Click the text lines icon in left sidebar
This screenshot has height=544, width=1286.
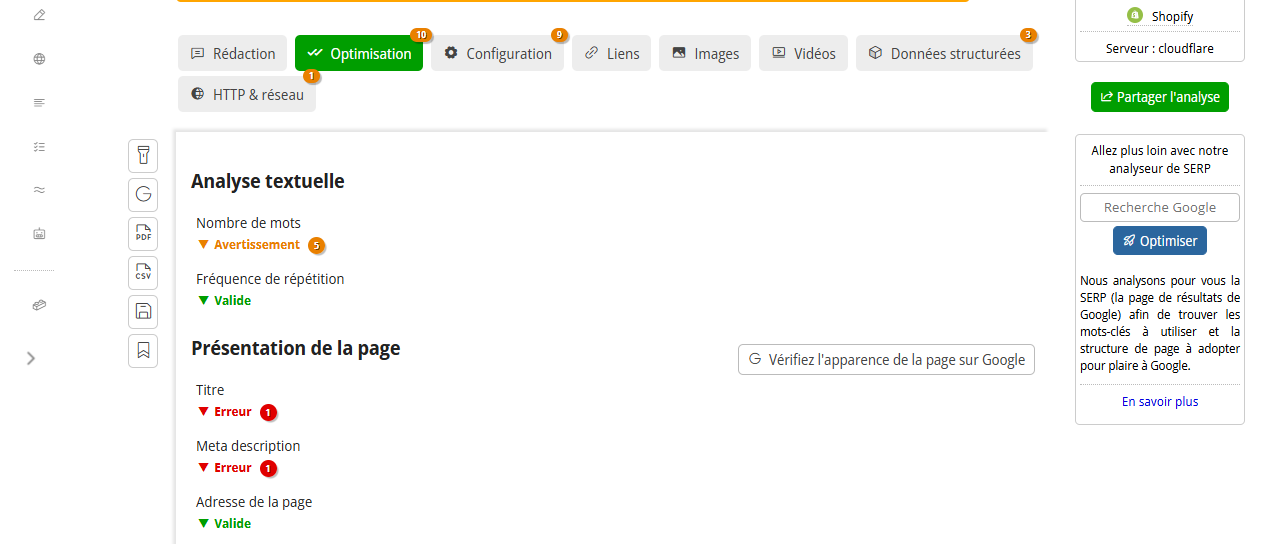39,103
